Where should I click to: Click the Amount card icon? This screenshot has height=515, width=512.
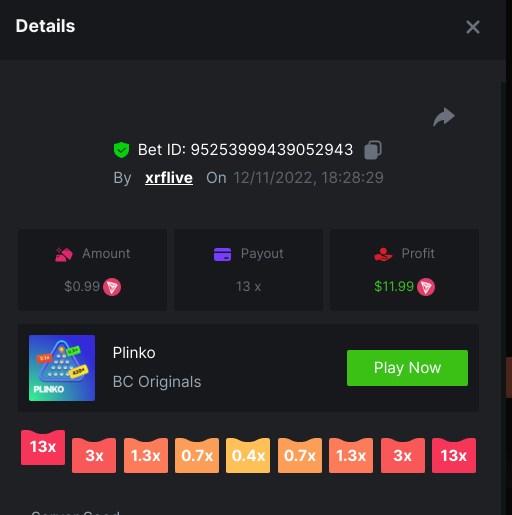[x=64, y=255]
